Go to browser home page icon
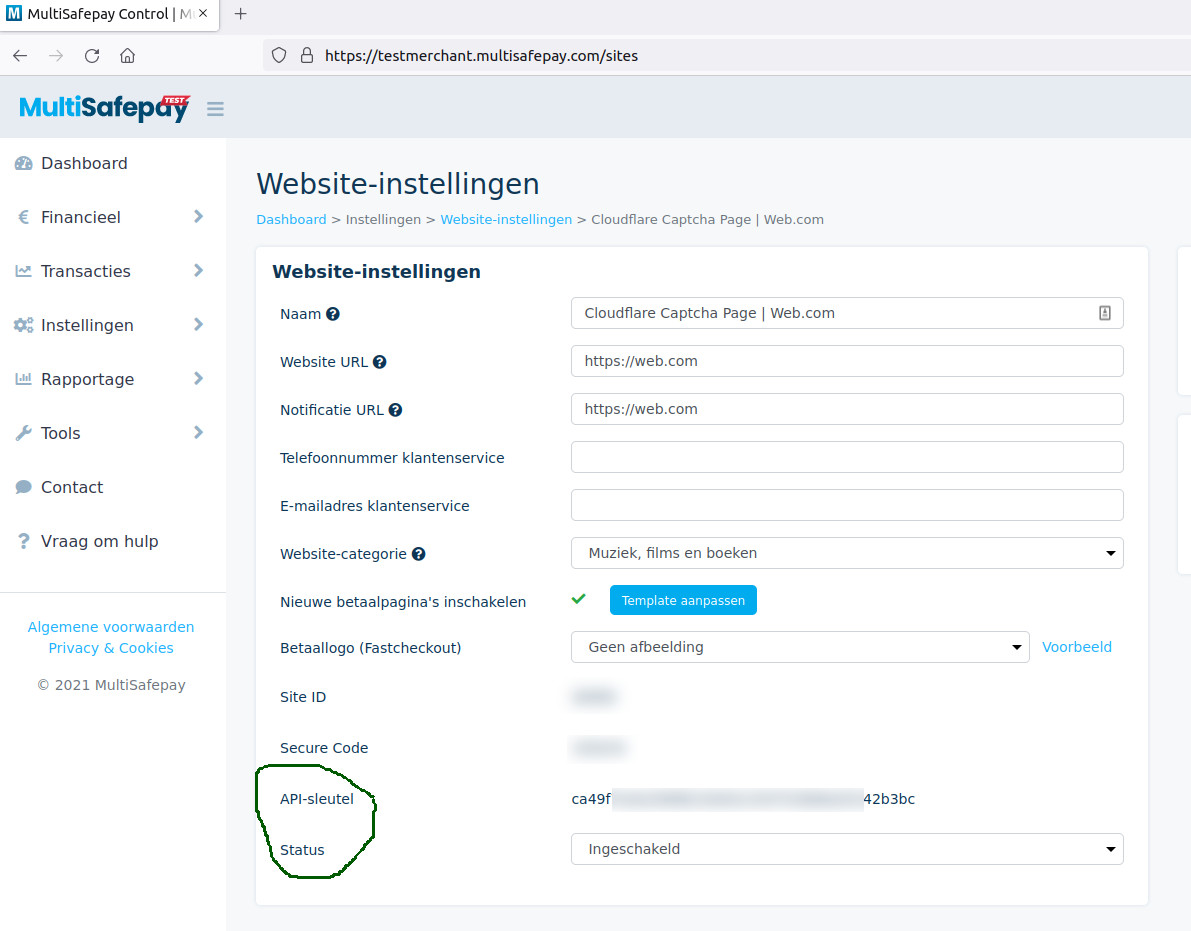Image resolution: width=1191 pixels, height=931 pixels. click(128, 55)
